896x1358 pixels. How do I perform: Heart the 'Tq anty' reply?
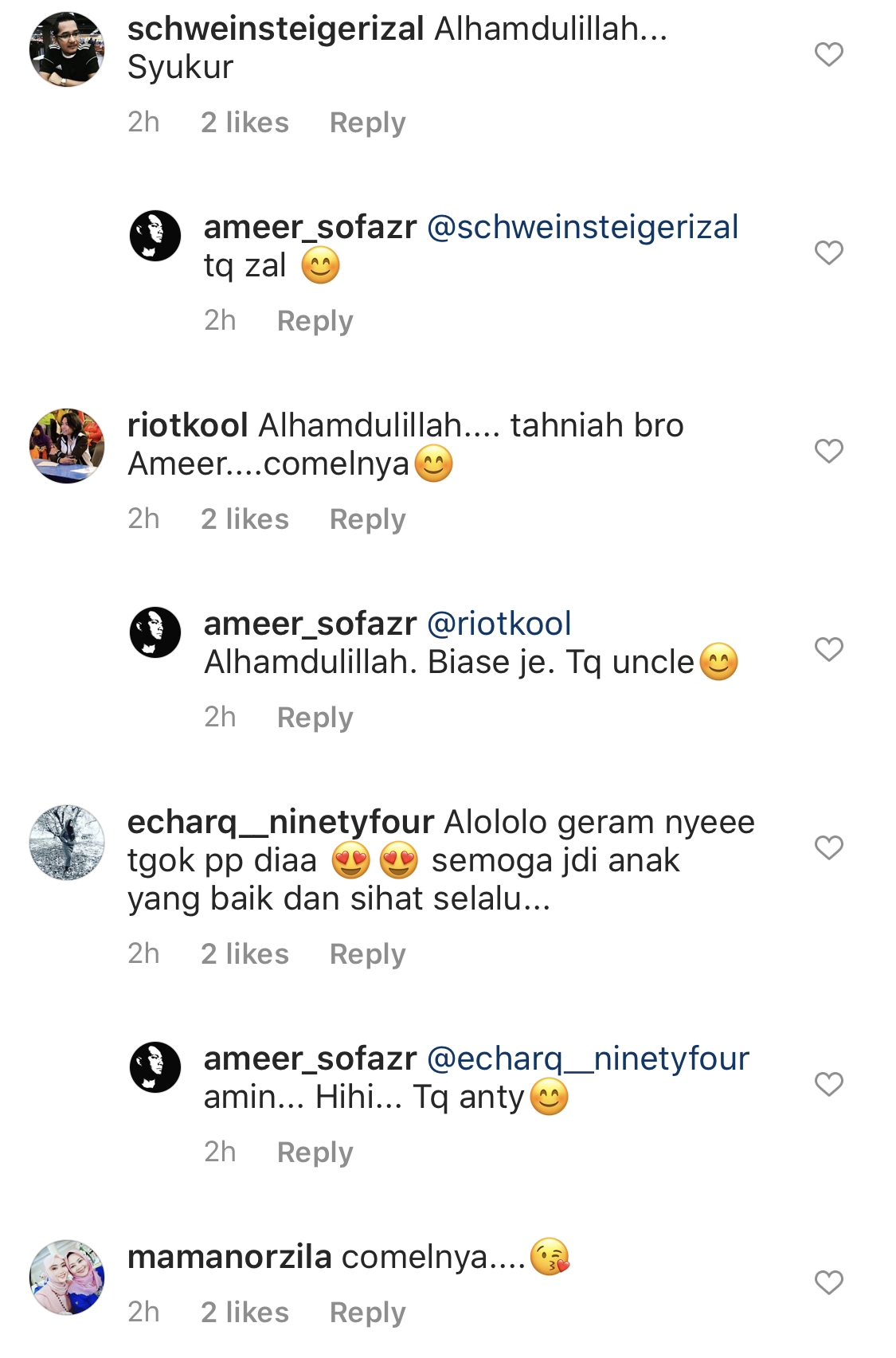click(828, 1084)
